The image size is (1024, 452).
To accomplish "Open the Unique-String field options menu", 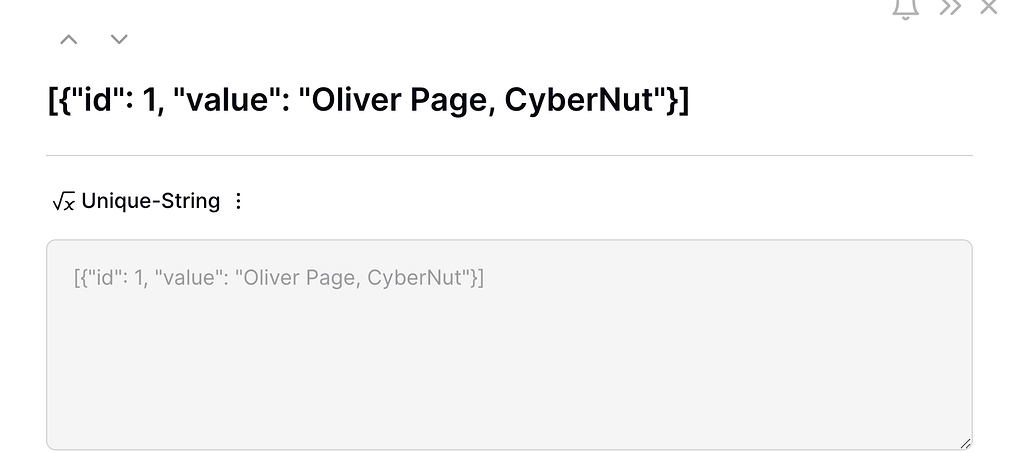I will click(x=238, y=201).
